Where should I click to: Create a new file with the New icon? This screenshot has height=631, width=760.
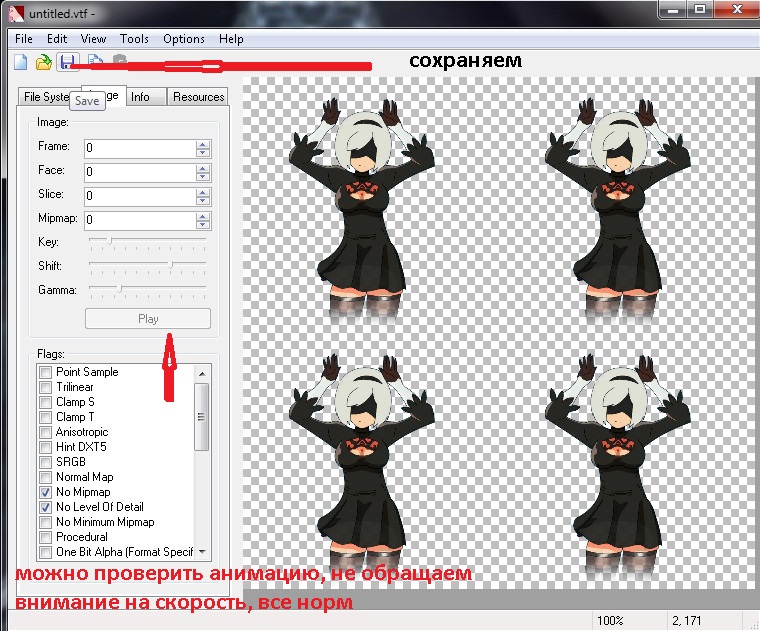pos(20,63)
